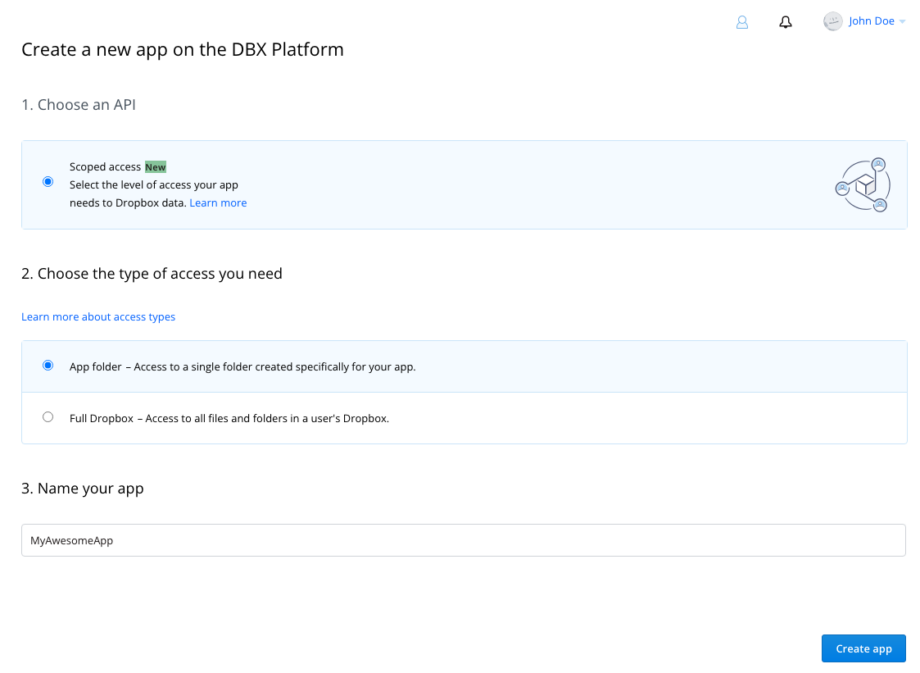
Task: Open the notification bell icon
Action: pos(785,21)
